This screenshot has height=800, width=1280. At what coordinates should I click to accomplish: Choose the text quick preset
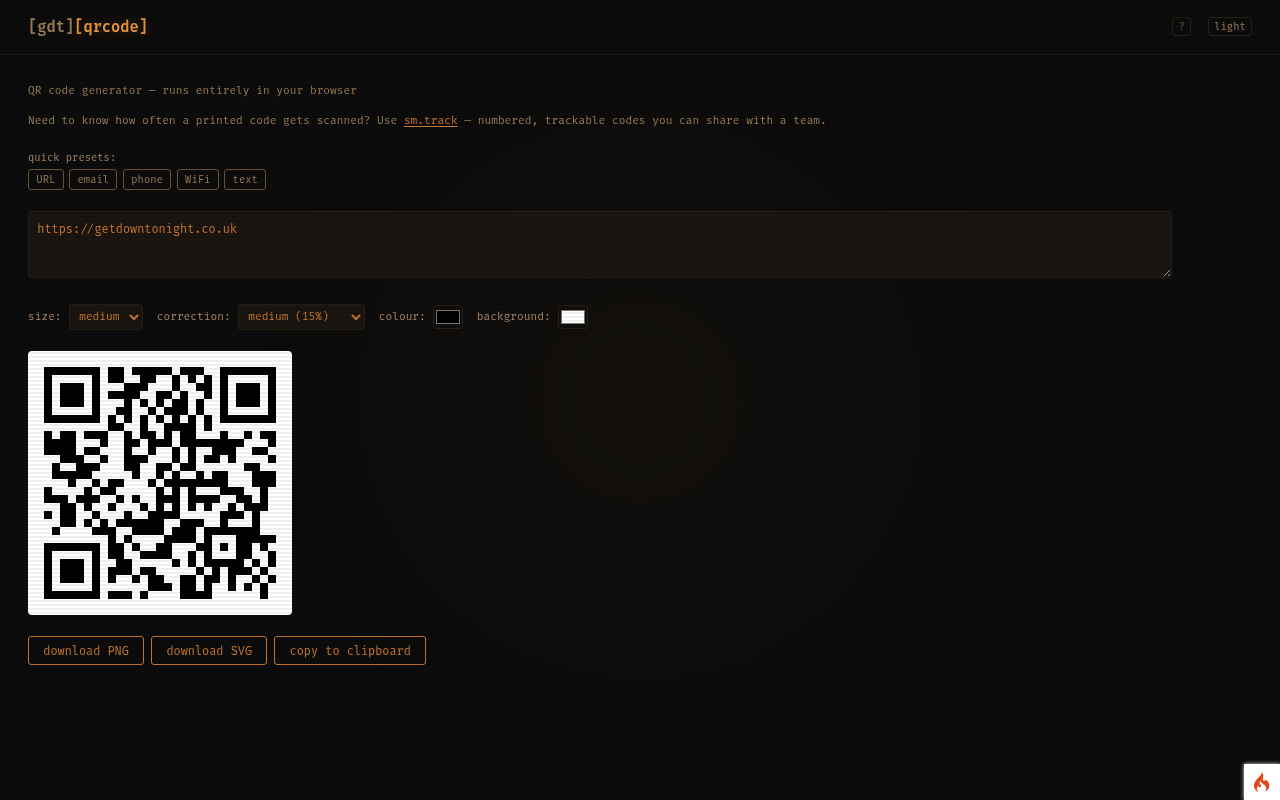[x=245, y=179]
